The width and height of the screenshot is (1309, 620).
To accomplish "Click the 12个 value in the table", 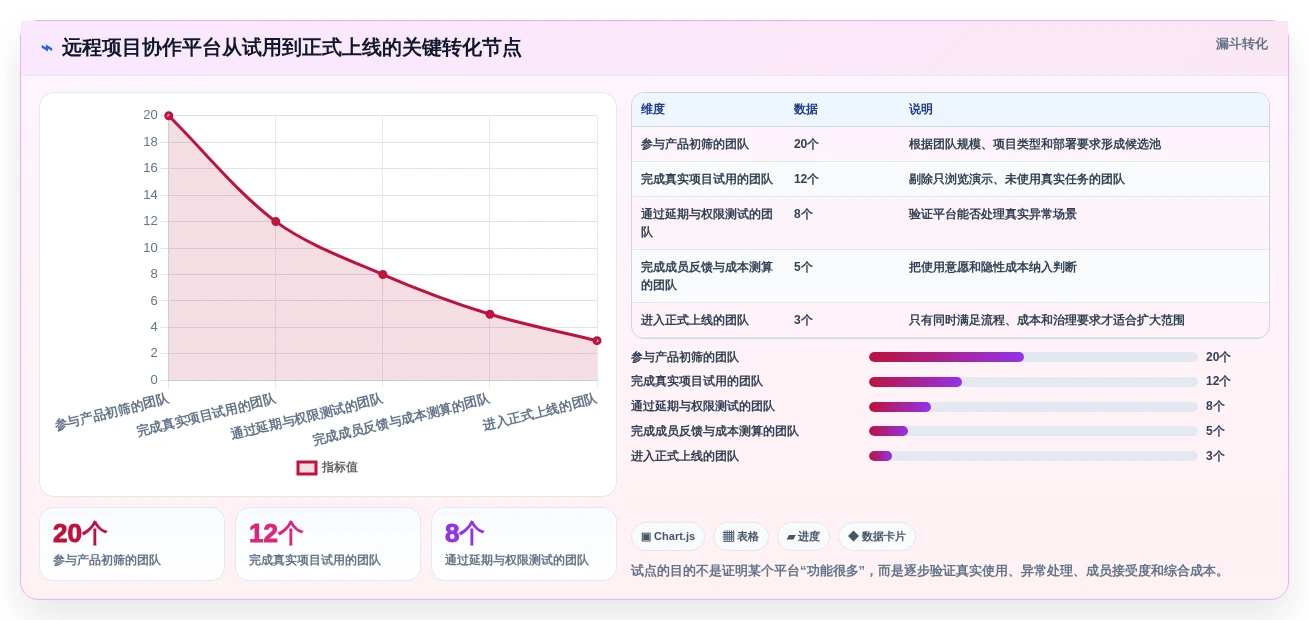I will click(x=806, y=179).
